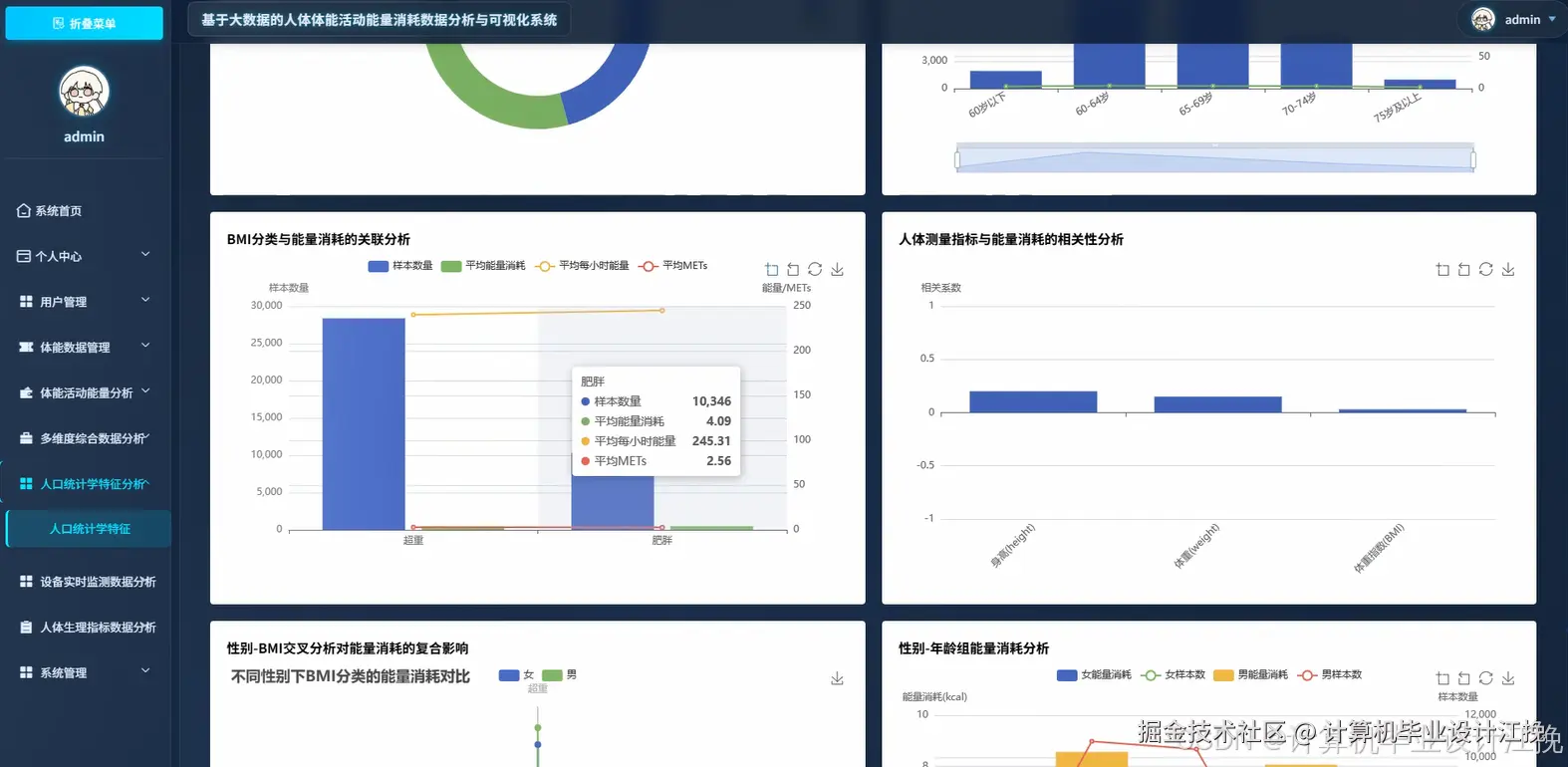Download BMI分类与能量消耗 chart as image

(x=838, y=270)
